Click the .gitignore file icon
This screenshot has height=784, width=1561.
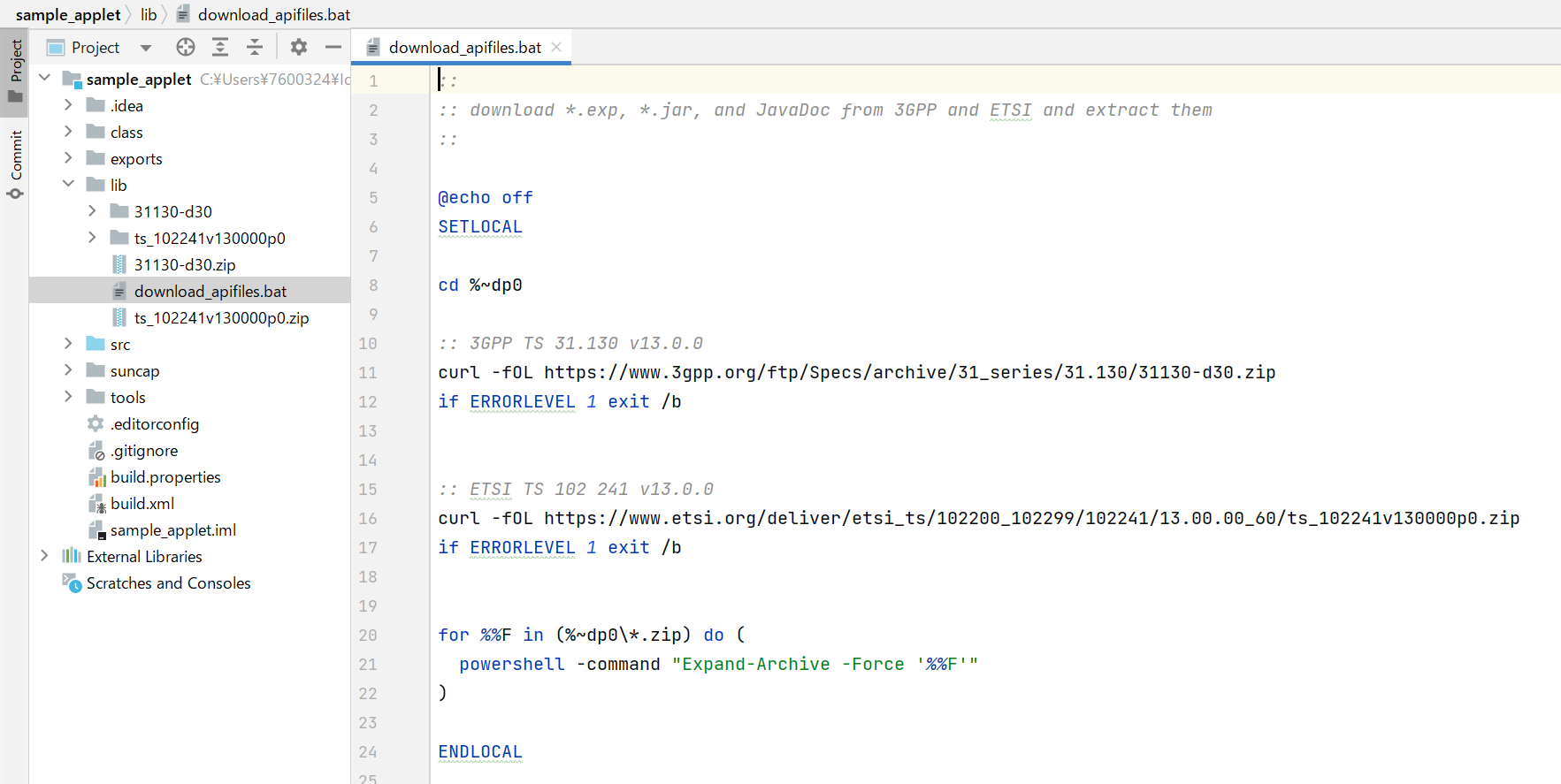(96, 451)
